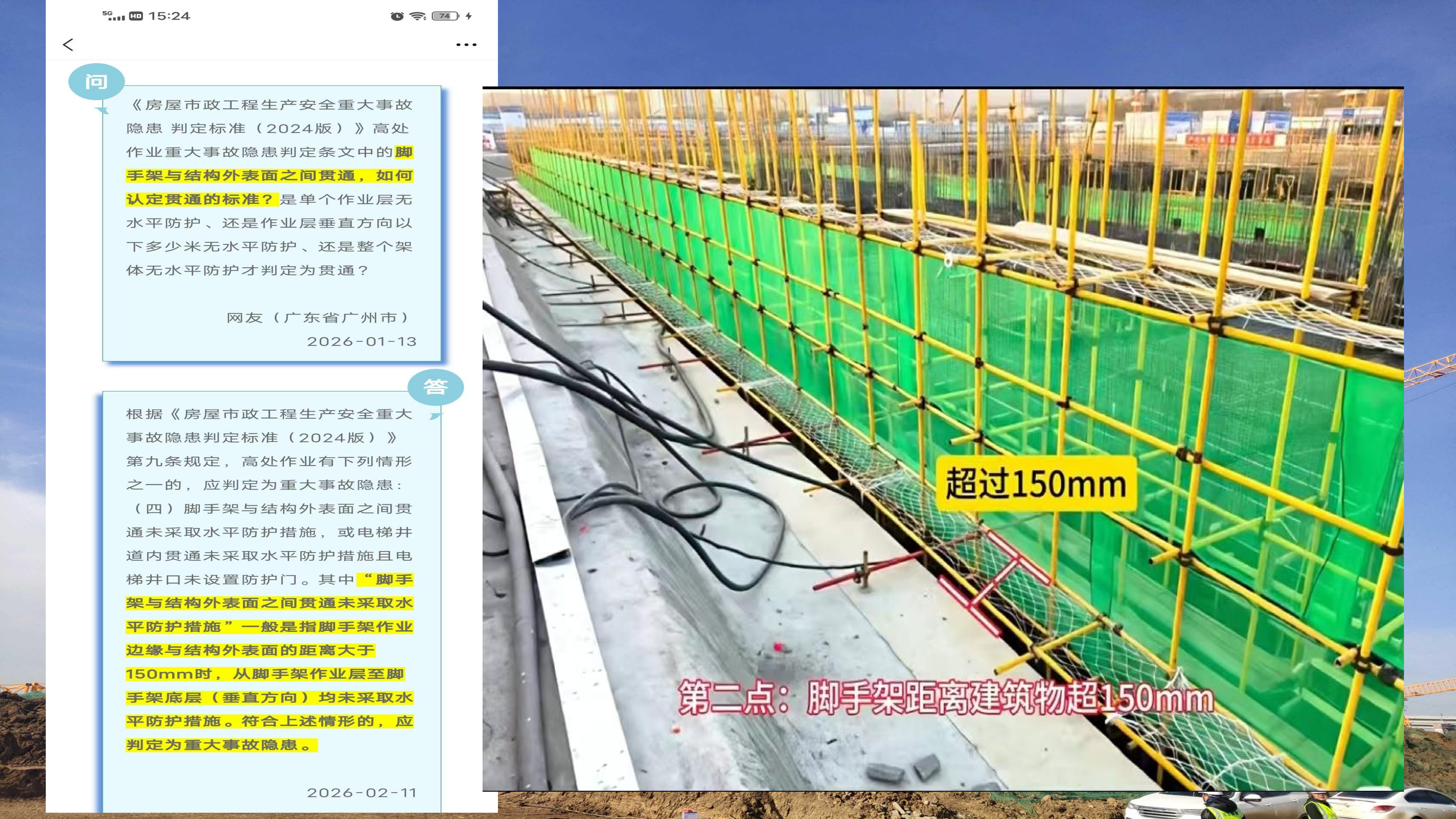Click the question date 2026-01-13
The image size is (1456, 819).
tap(362, 341)
